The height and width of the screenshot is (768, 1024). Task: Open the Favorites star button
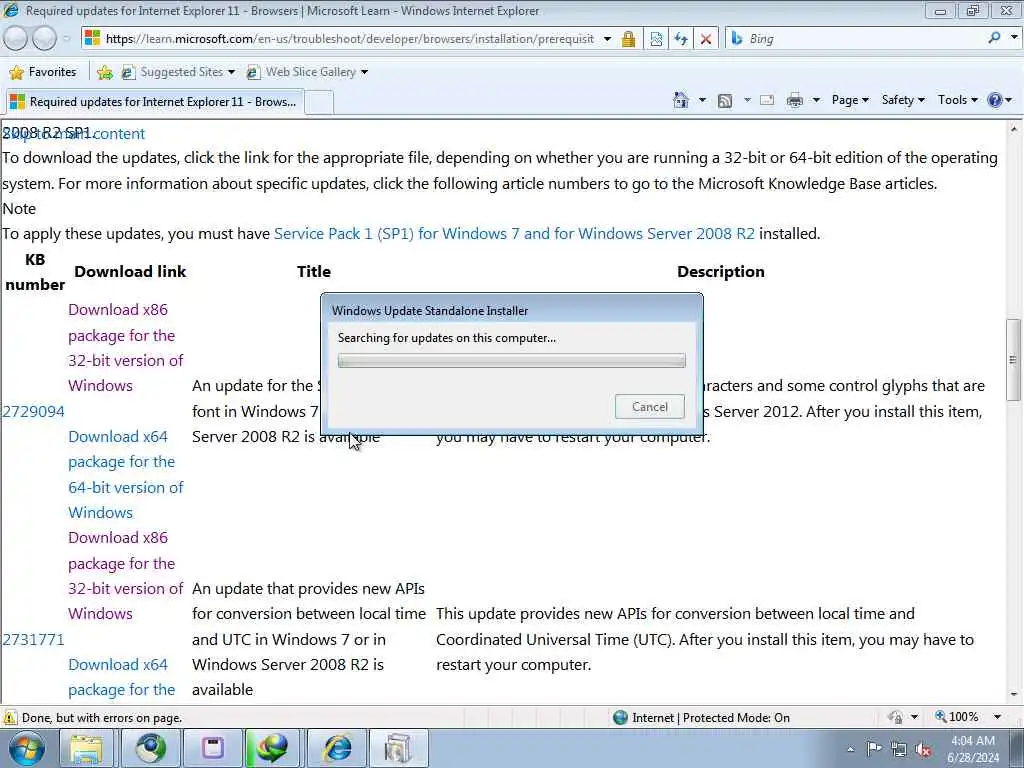pyautogui.click(x=43, y=72)
